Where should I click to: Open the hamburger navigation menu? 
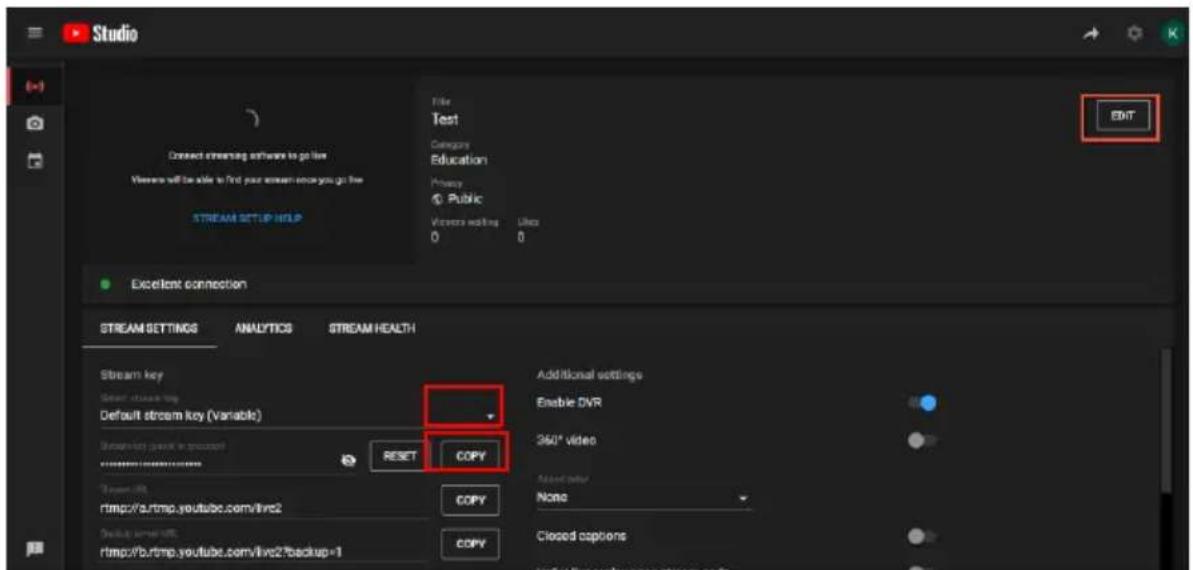point(34,33)
